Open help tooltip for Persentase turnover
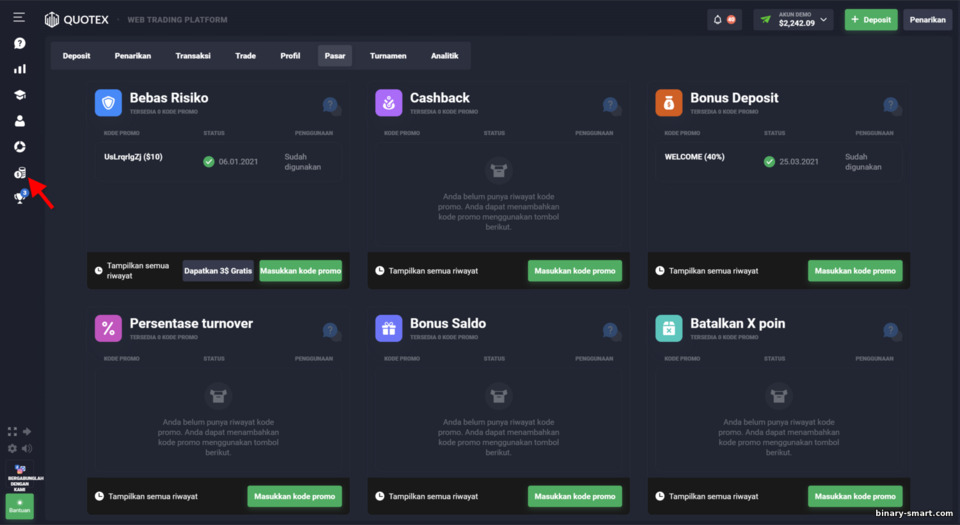Image resolution: width=960 pixels, height=525 pixels. point(331,332)
